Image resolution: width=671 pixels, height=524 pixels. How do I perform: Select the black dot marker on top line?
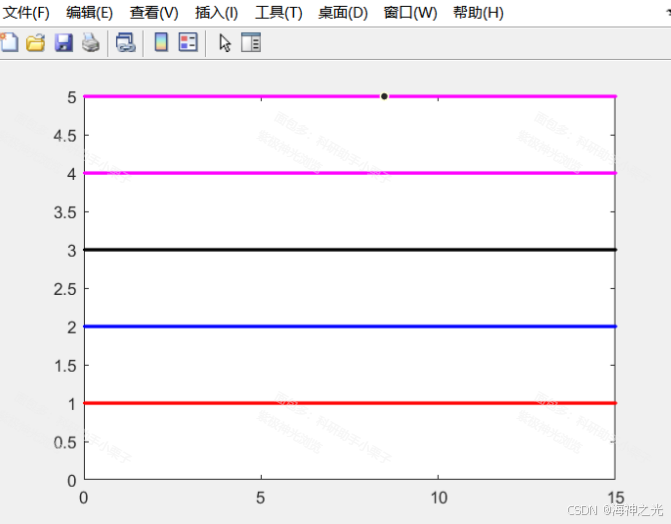384,96
